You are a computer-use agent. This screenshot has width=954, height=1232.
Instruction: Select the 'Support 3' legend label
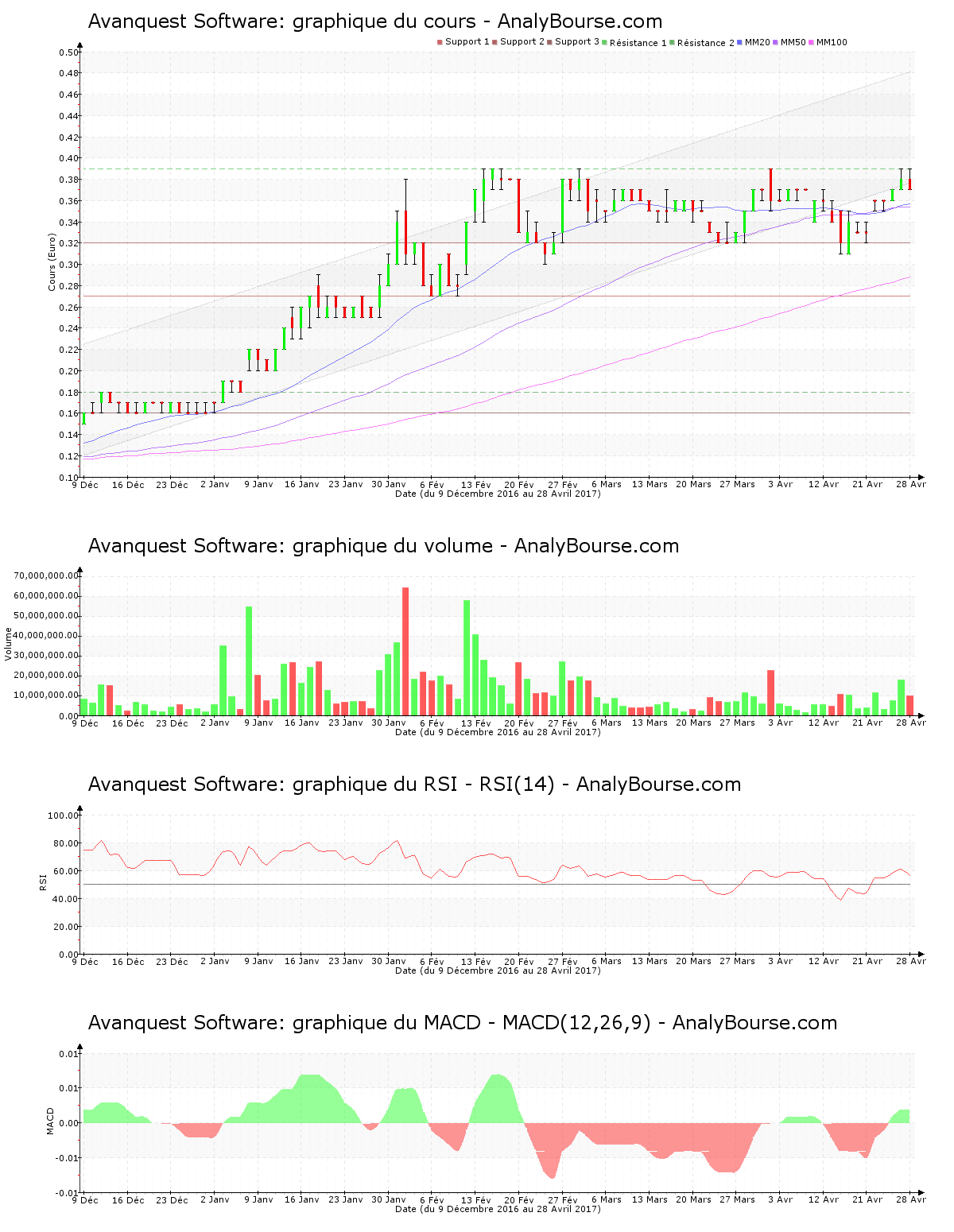click(577, 42)
